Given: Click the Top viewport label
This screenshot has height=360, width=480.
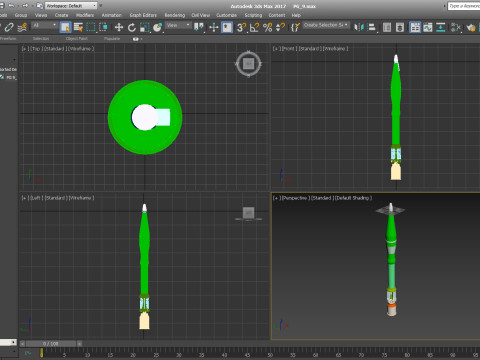Looking at the screenshot, I should click(x=36, y=49).
